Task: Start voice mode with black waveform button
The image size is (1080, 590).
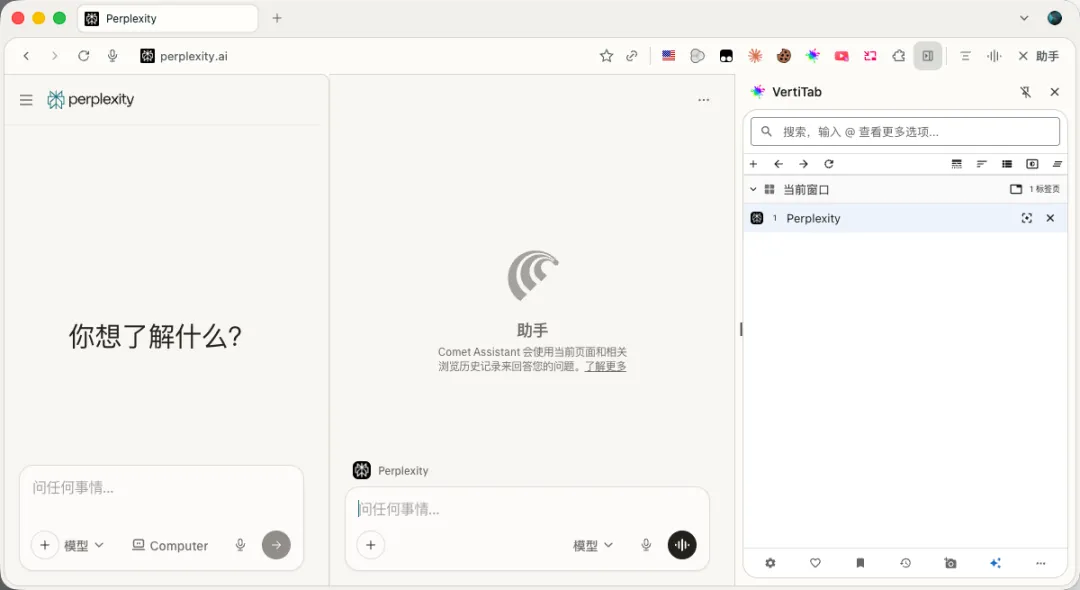Action: tap(682, 545)
